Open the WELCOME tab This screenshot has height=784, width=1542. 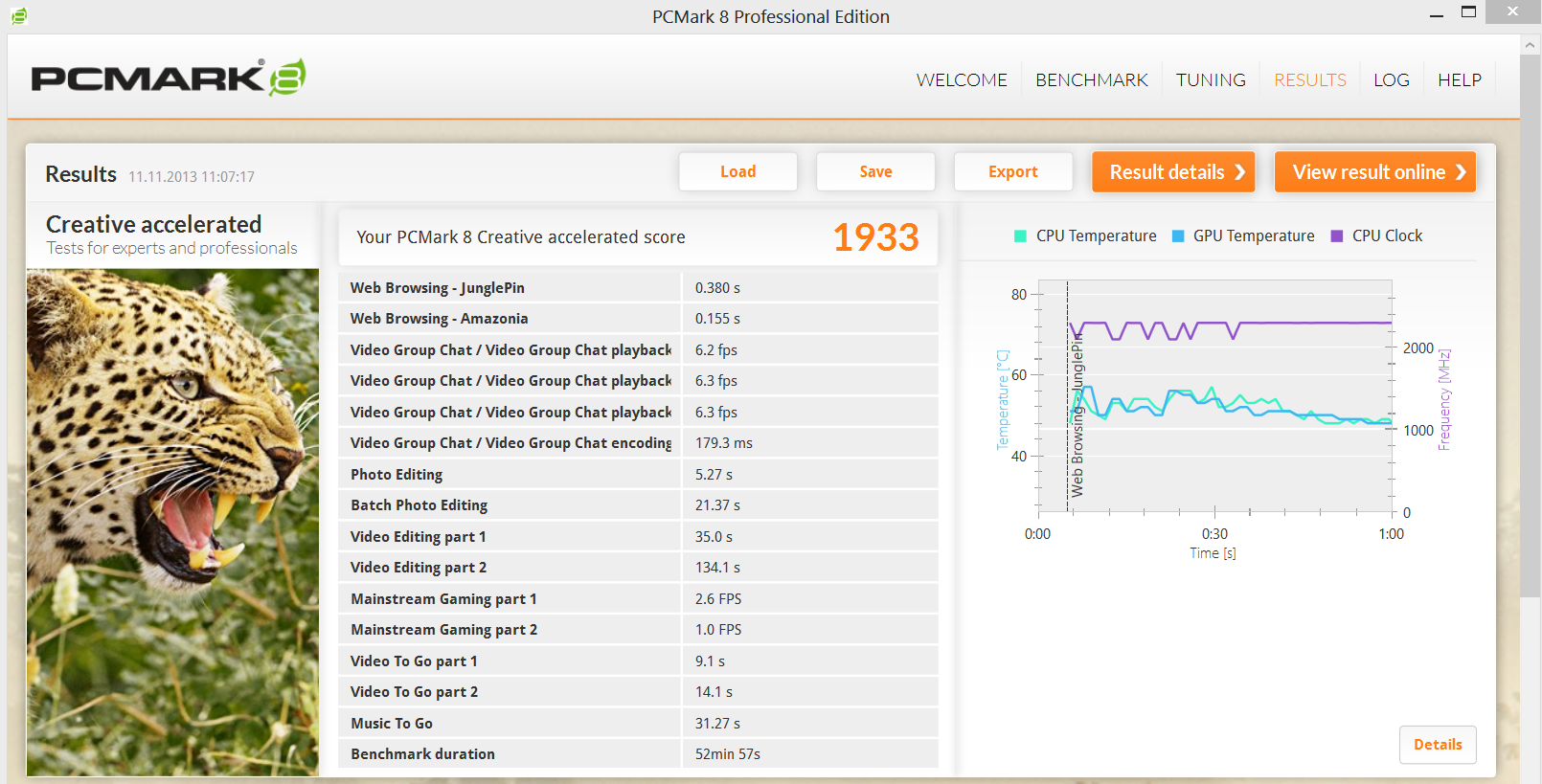click(962, 80)
